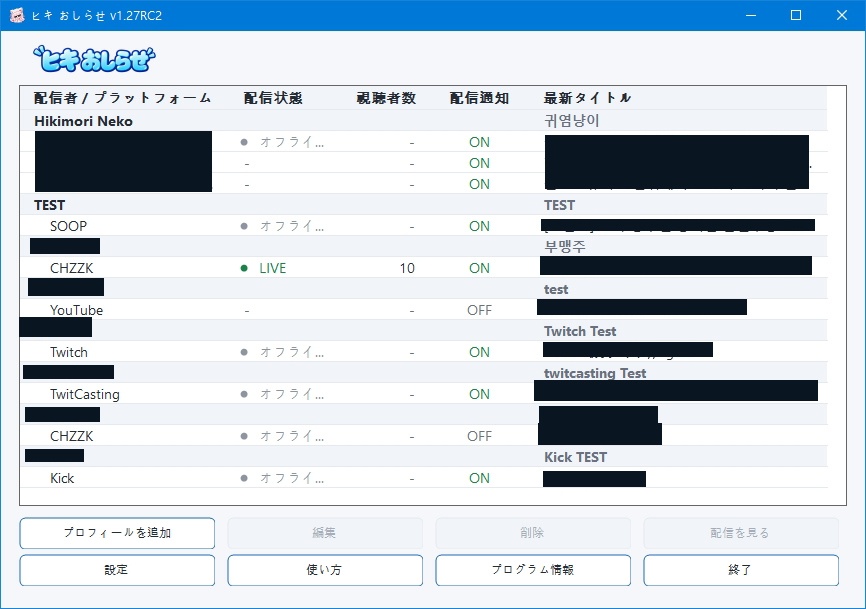Click the ヒキおしらせ logo image

point(94,59)
